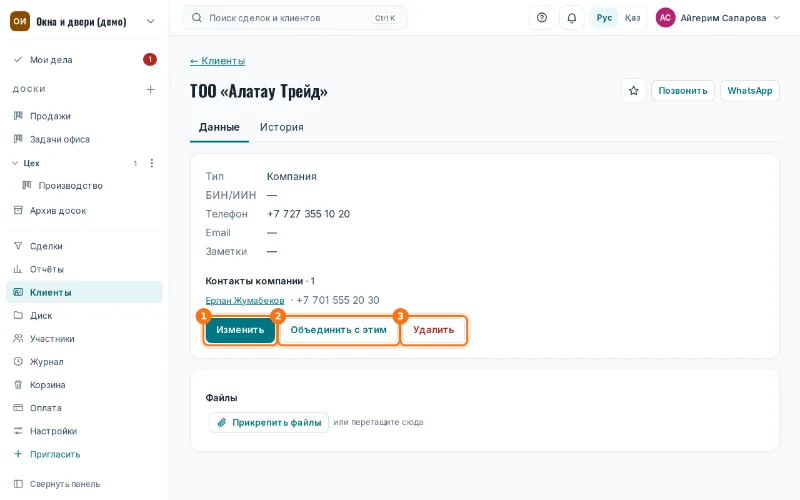Click the Удалить button
Image resolution: width=800 pixels, height=500 pixels.
click(434, 330)
